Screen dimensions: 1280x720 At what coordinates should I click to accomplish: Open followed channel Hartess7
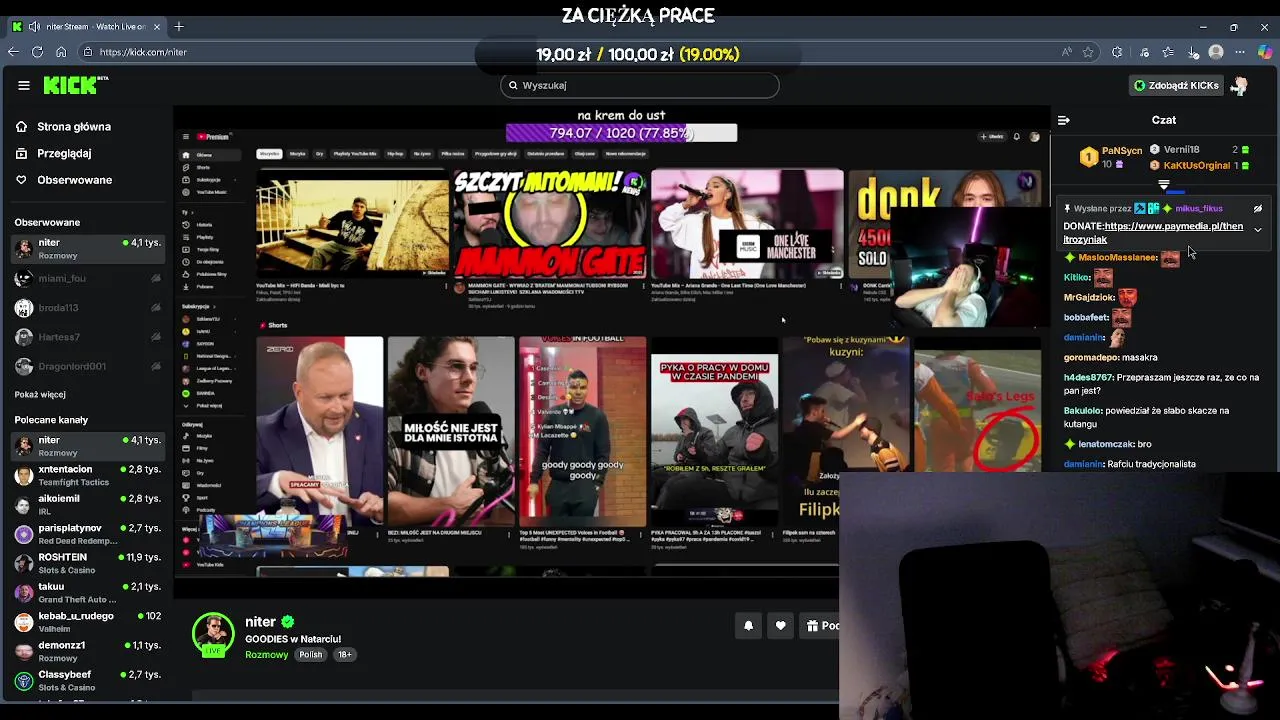pyautogui.click(x=87, y=337)
